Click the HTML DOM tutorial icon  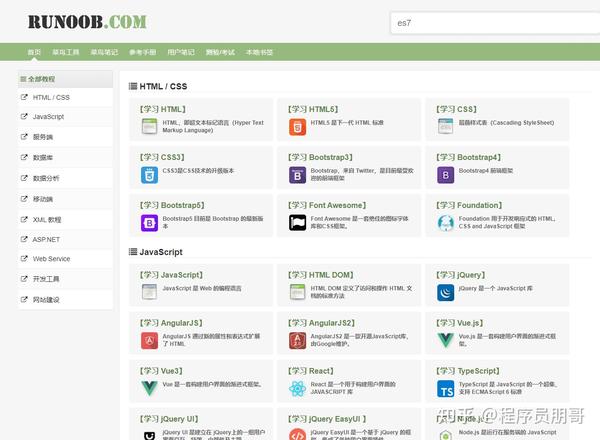tap(297, 292)
